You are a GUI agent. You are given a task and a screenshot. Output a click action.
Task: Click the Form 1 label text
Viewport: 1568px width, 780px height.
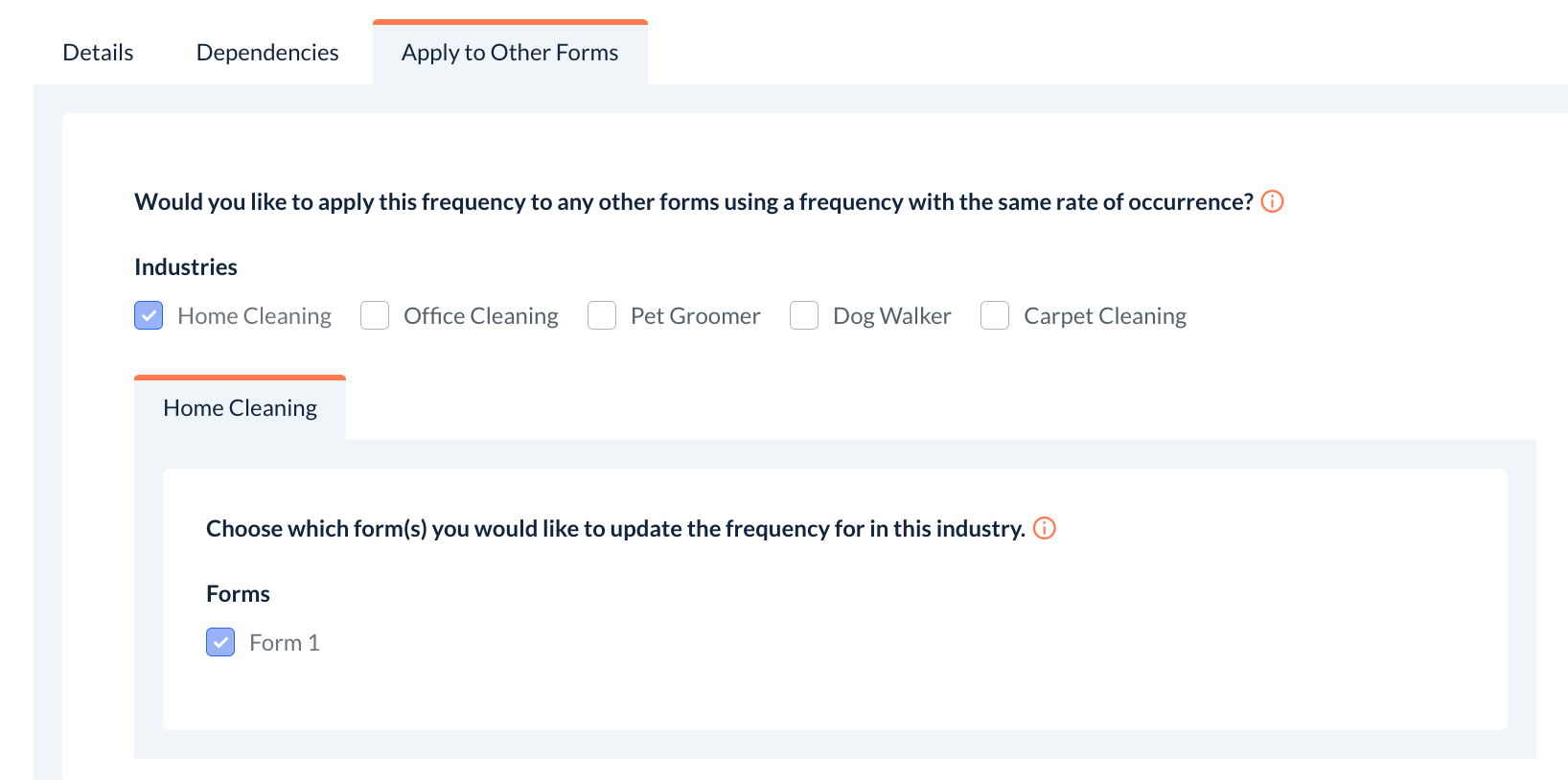coord(284,643)
